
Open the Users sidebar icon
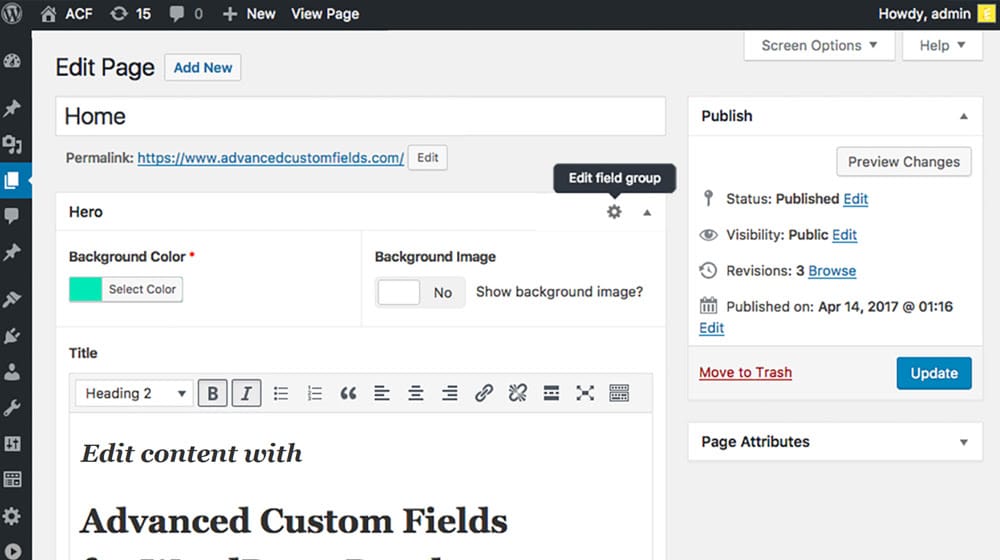12,371
